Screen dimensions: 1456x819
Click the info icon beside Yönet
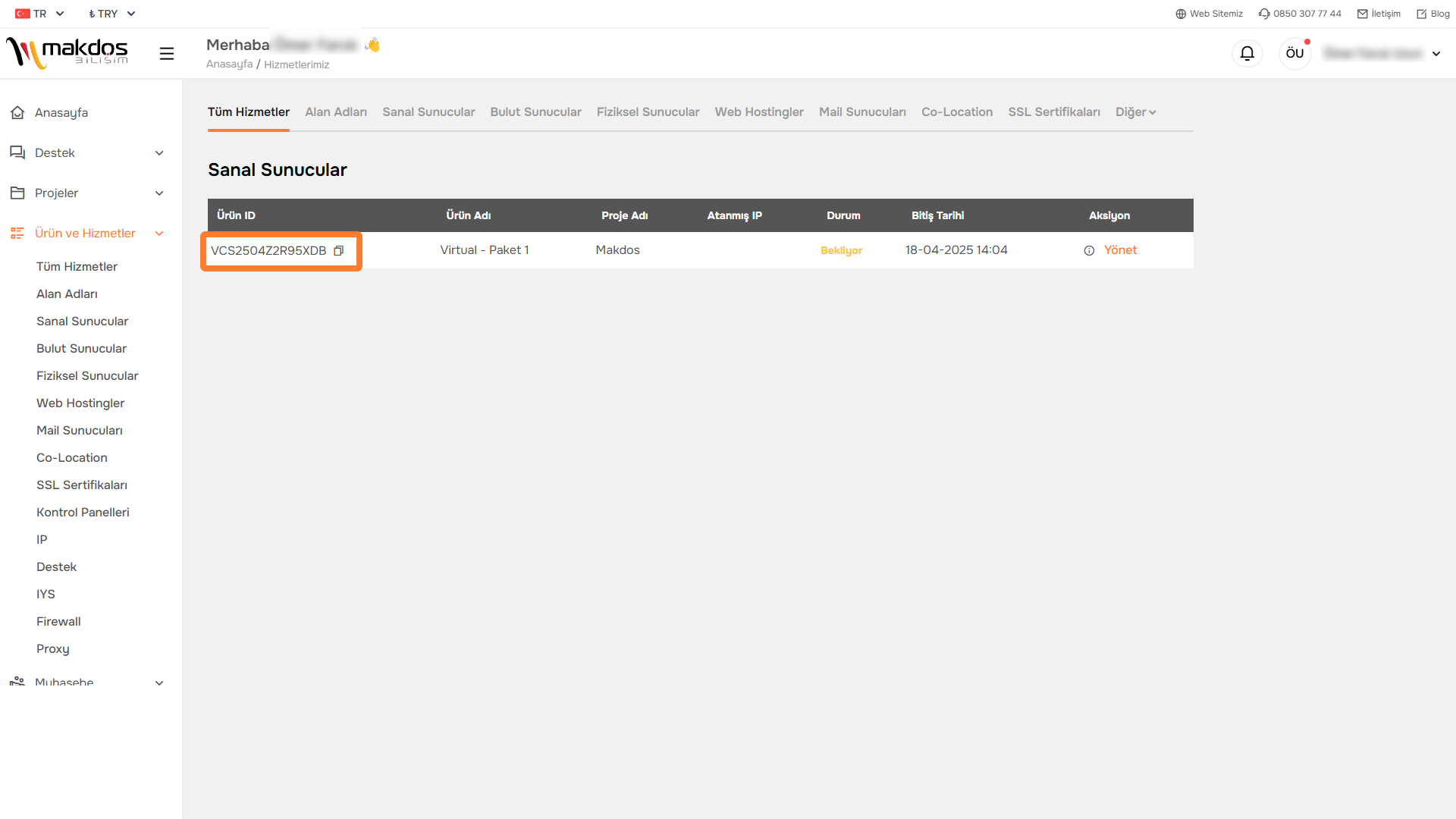[x=1089, y=251]
